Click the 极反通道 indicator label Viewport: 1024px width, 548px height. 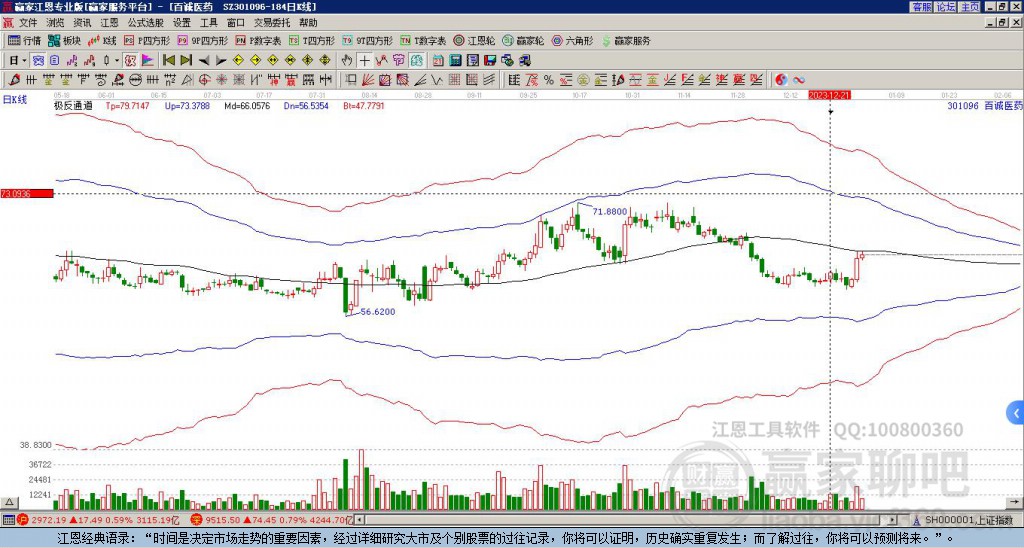click(x=73, y=105)
